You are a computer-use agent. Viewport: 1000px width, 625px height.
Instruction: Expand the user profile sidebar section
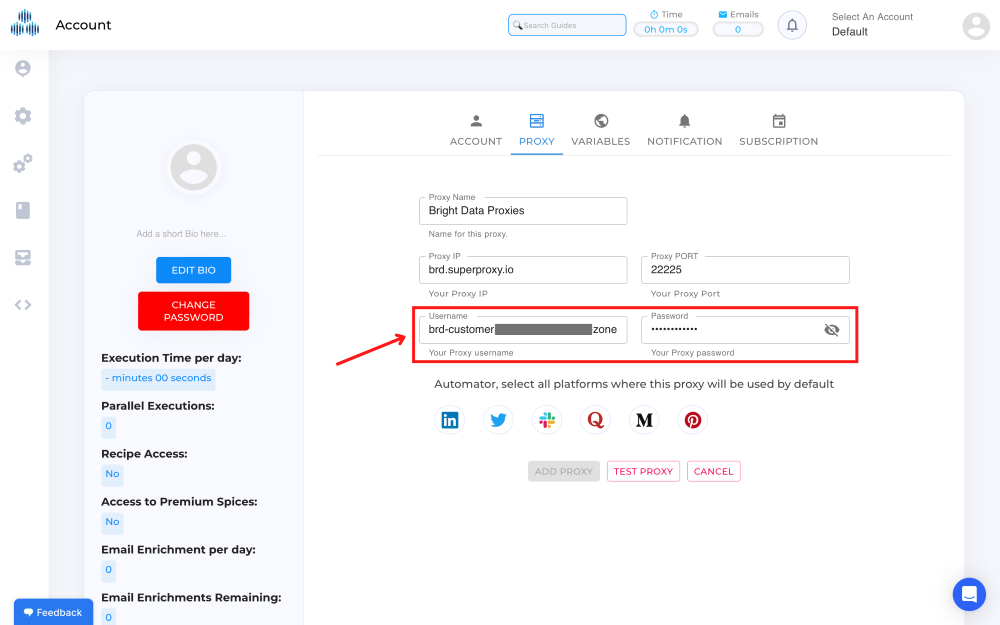click(22, 68)
